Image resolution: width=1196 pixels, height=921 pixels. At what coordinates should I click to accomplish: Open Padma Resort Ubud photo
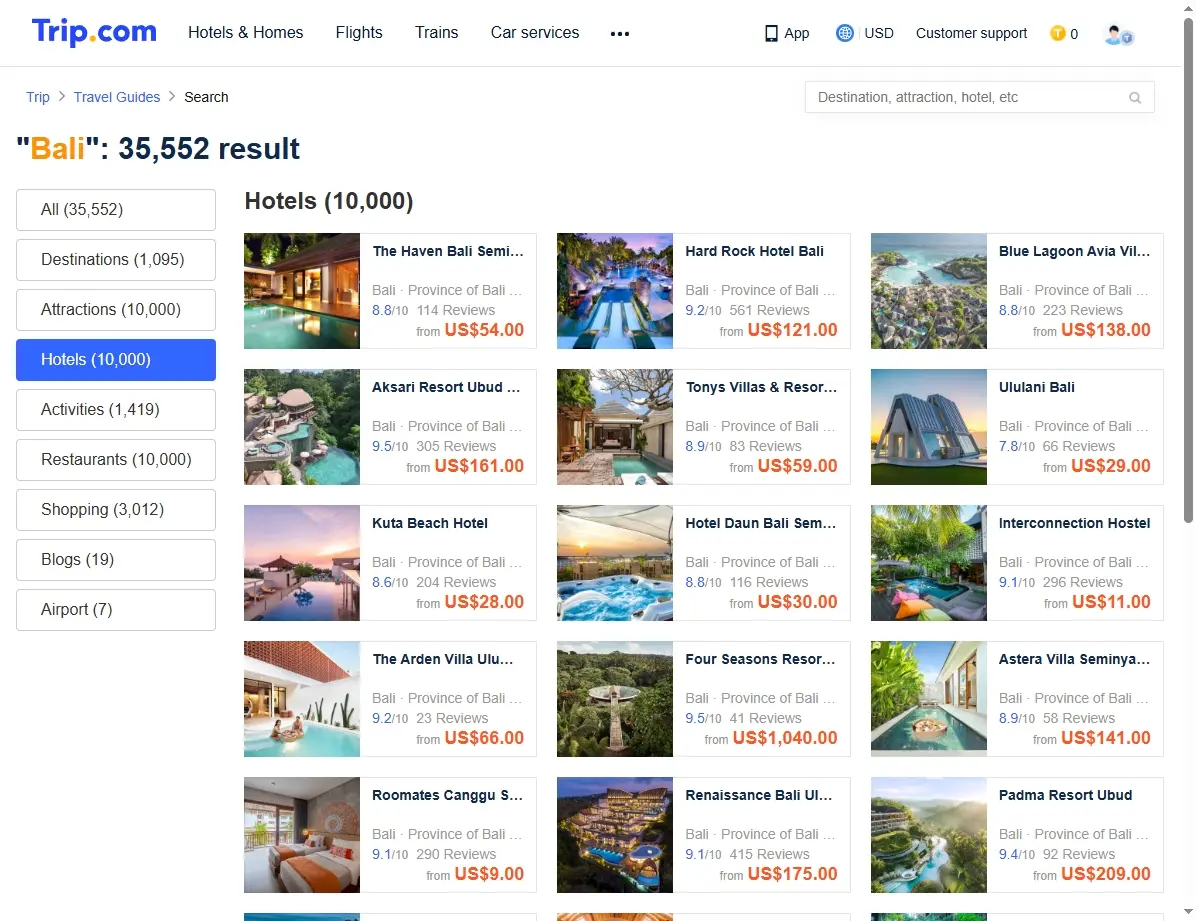(929, 835)
